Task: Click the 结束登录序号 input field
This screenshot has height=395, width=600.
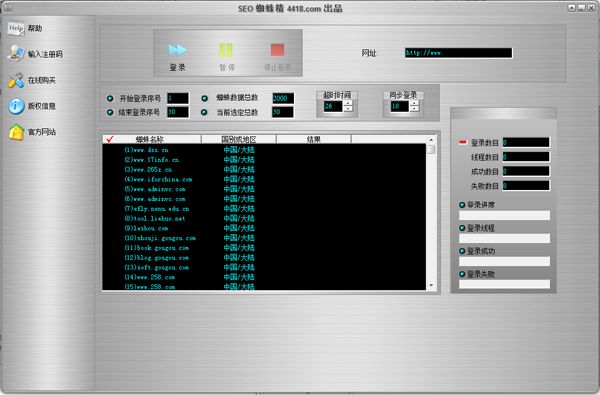Action: point(178,112)
